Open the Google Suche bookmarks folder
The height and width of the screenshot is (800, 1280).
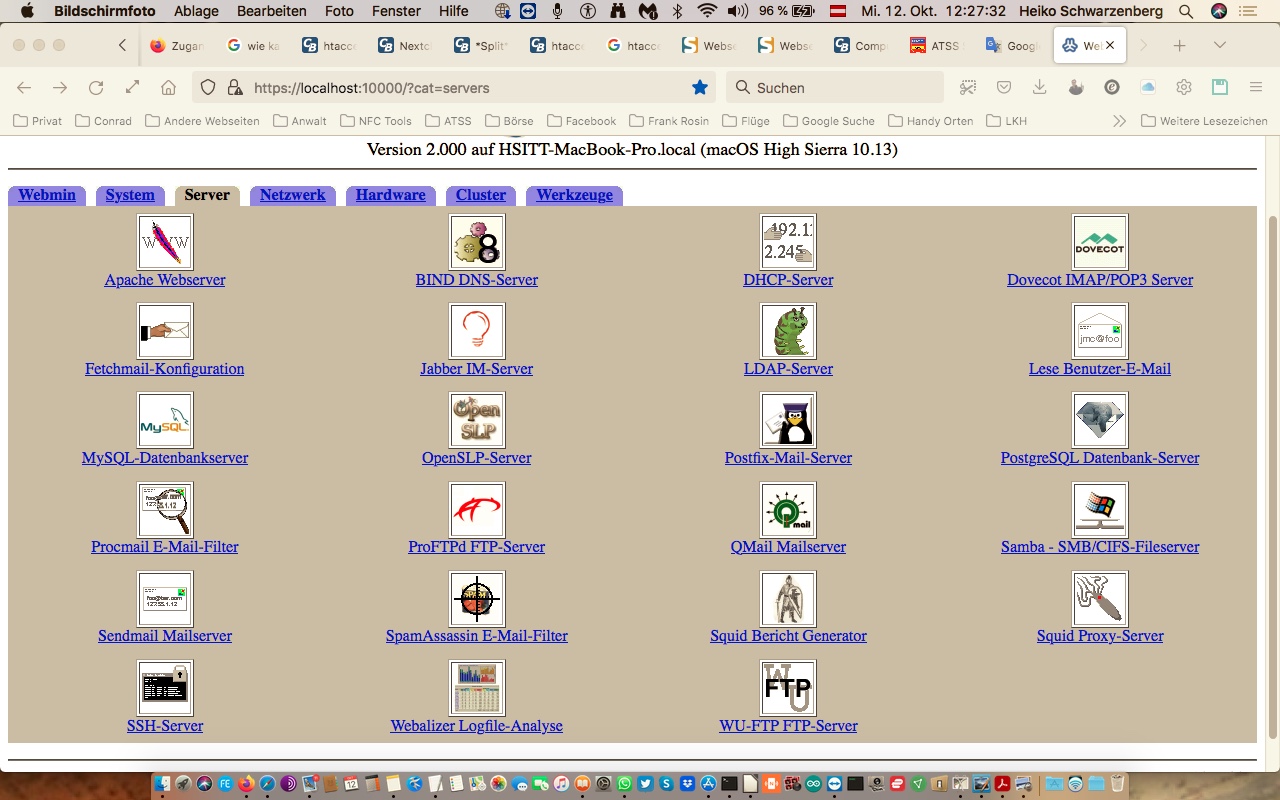click(829, 121)
